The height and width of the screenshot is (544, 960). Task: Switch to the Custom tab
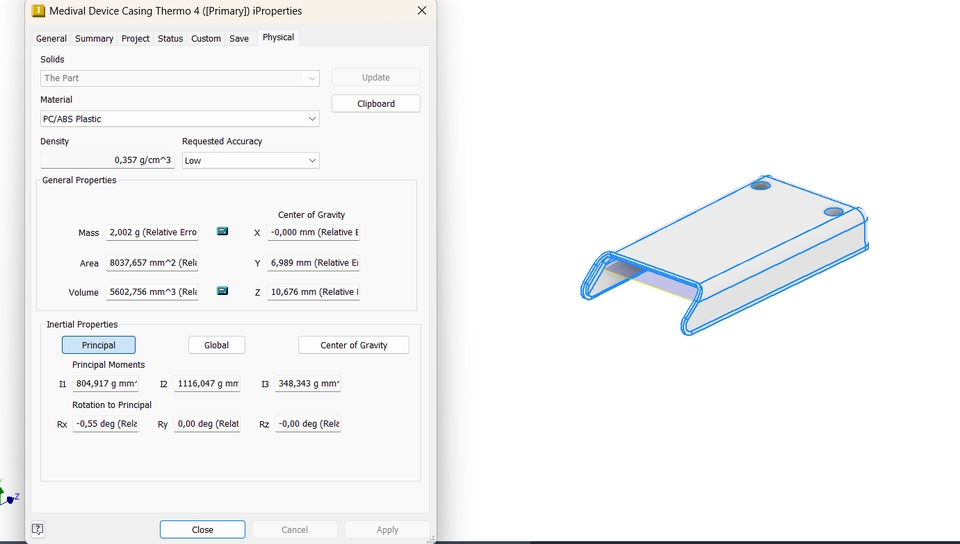click(x=206, y=39)
